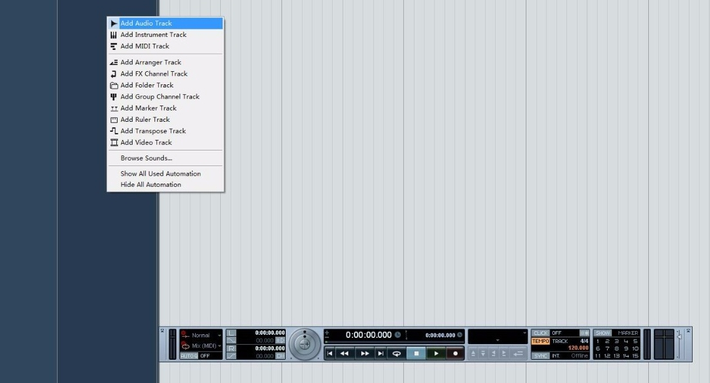
Task: Pick Add Marker Track
Action: pos(165,108)
